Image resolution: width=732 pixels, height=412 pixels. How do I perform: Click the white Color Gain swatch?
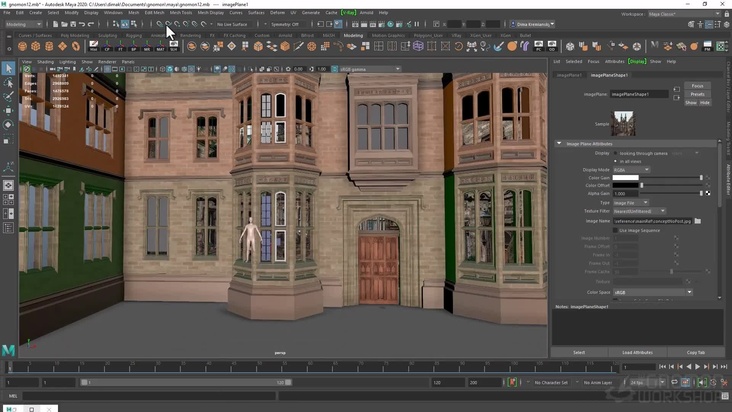click(626, 178)
